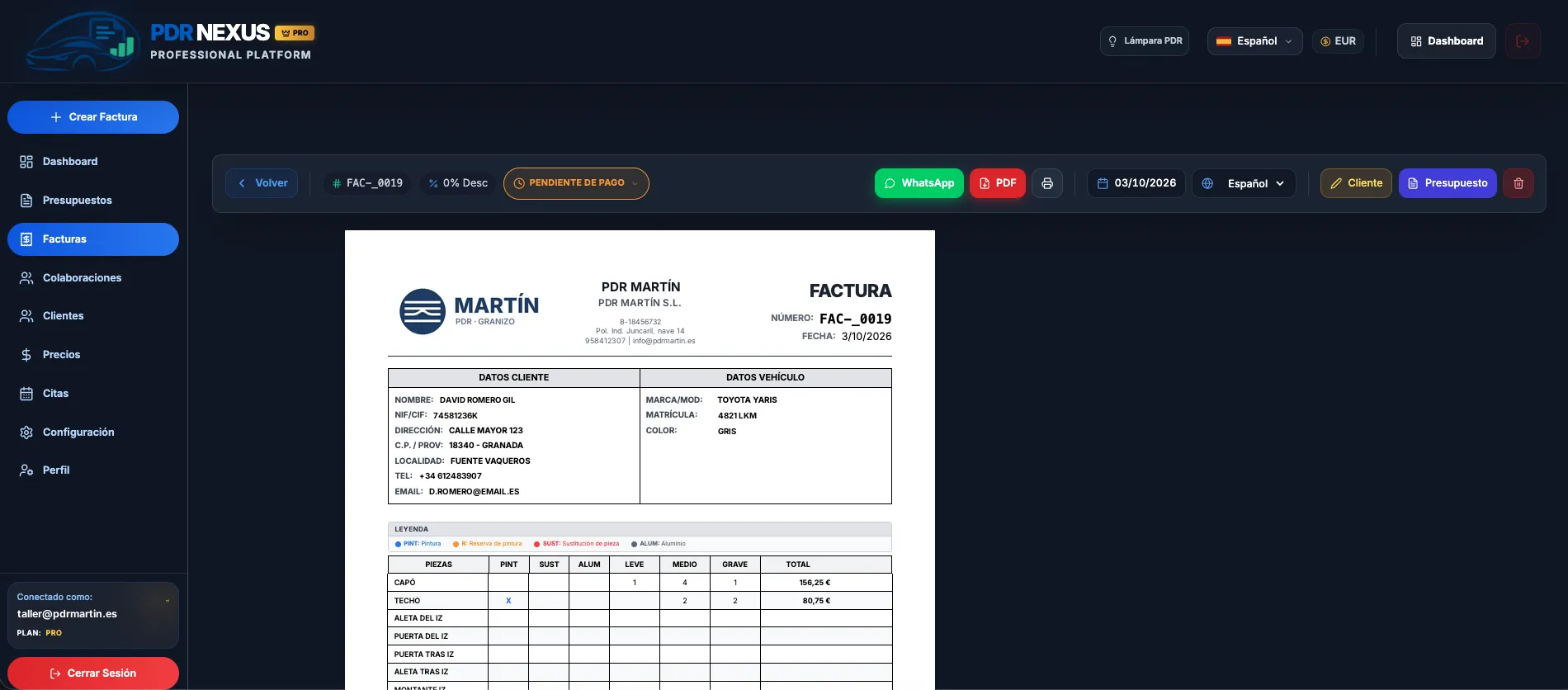The width and height of the screenshot is (1568, 690).
Task: Click the logout icon in the header
Action: point(1523,41)
